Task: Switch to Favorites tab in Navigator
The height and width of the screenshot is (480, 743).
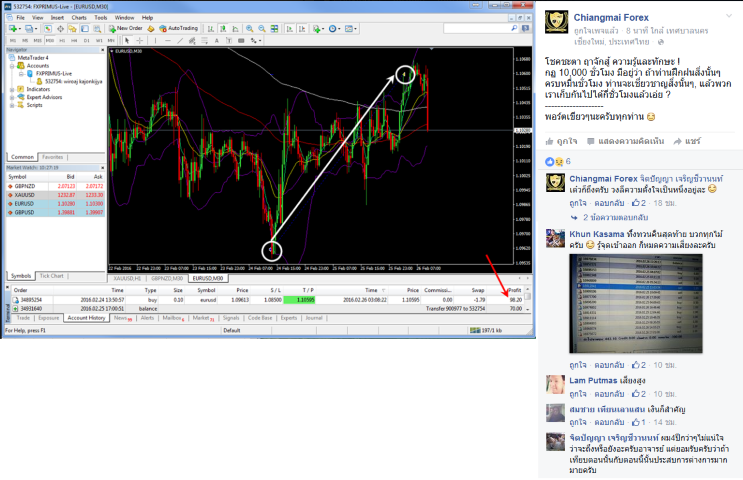Action: [x=52, y=157]
